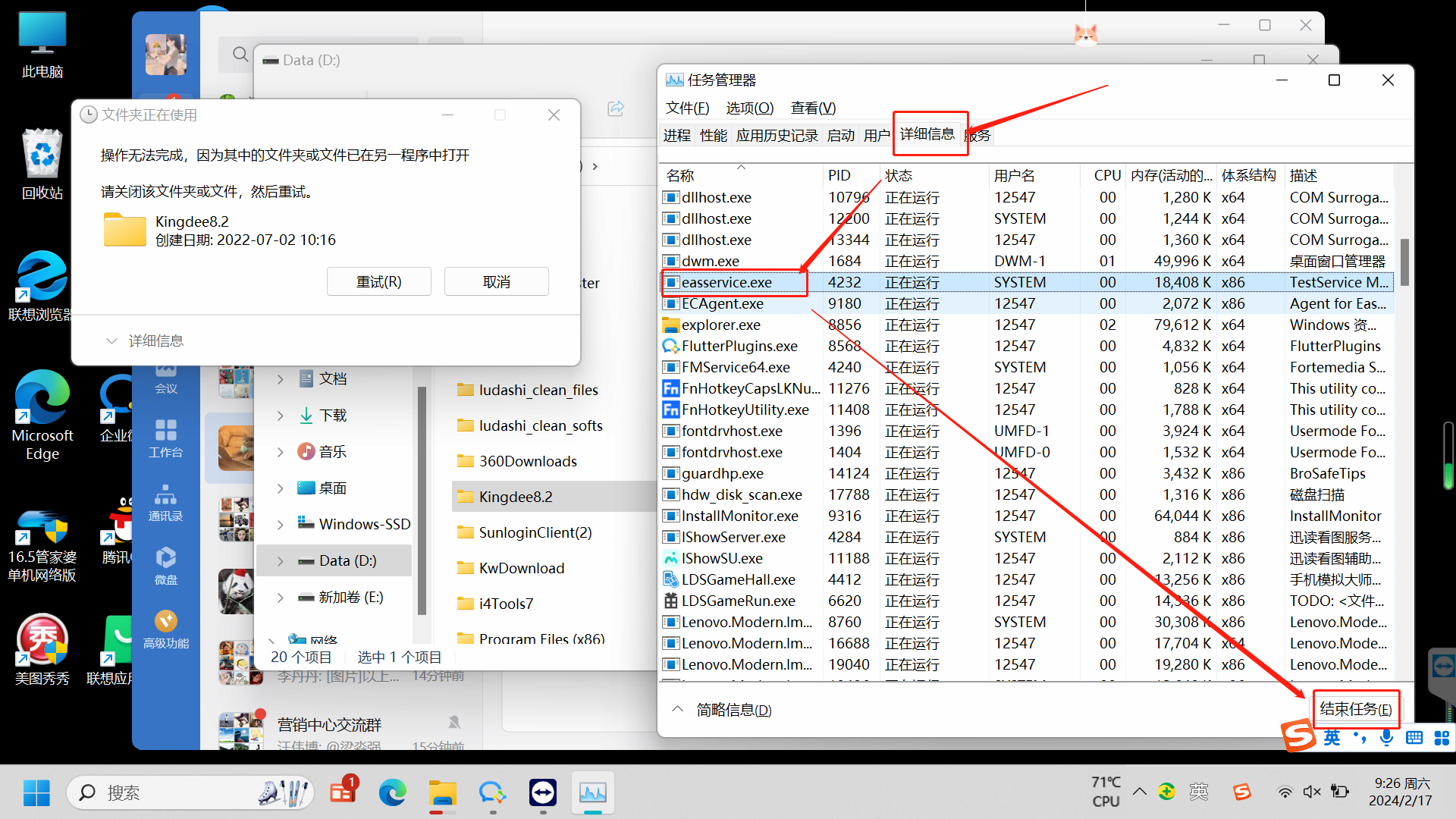Click the Sogou input method tray icon
Screen dimensions: 1456x819
[x=1241, y=792]
